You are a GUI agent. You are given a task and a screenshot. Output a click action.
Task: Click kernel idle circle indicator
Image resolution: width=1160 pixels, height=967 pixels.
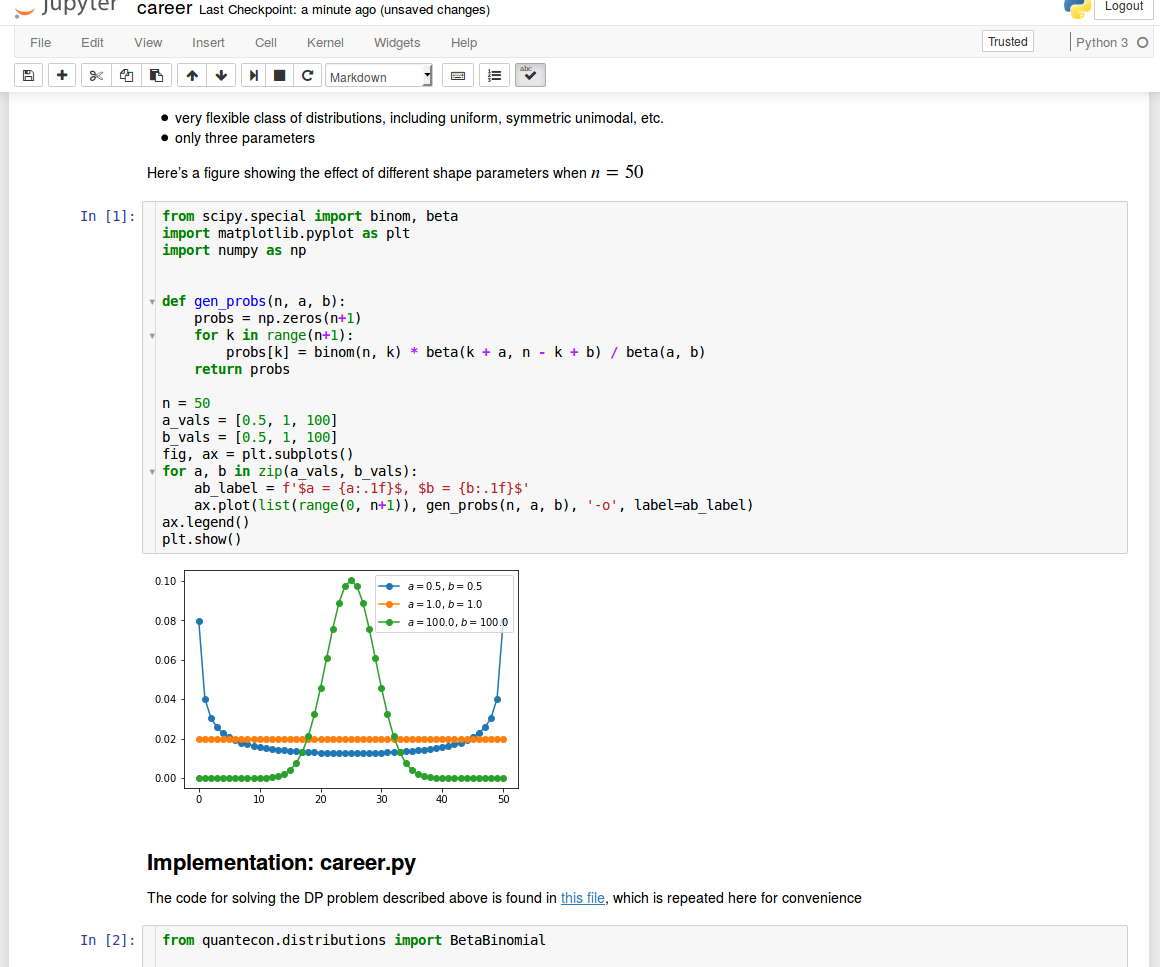pyautogui.click(x=1142, y=43)
